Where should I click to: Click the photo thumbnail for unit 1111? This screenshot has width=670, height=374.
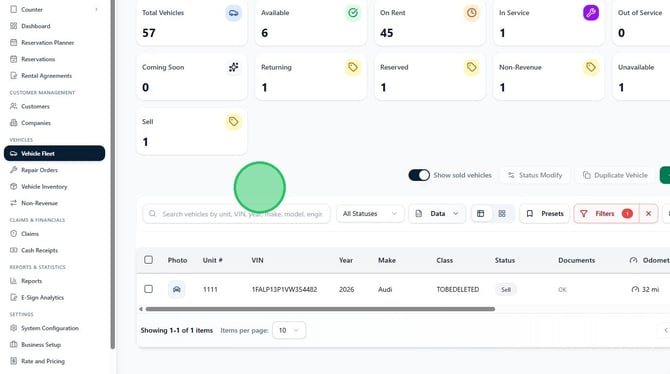[176, 289]
